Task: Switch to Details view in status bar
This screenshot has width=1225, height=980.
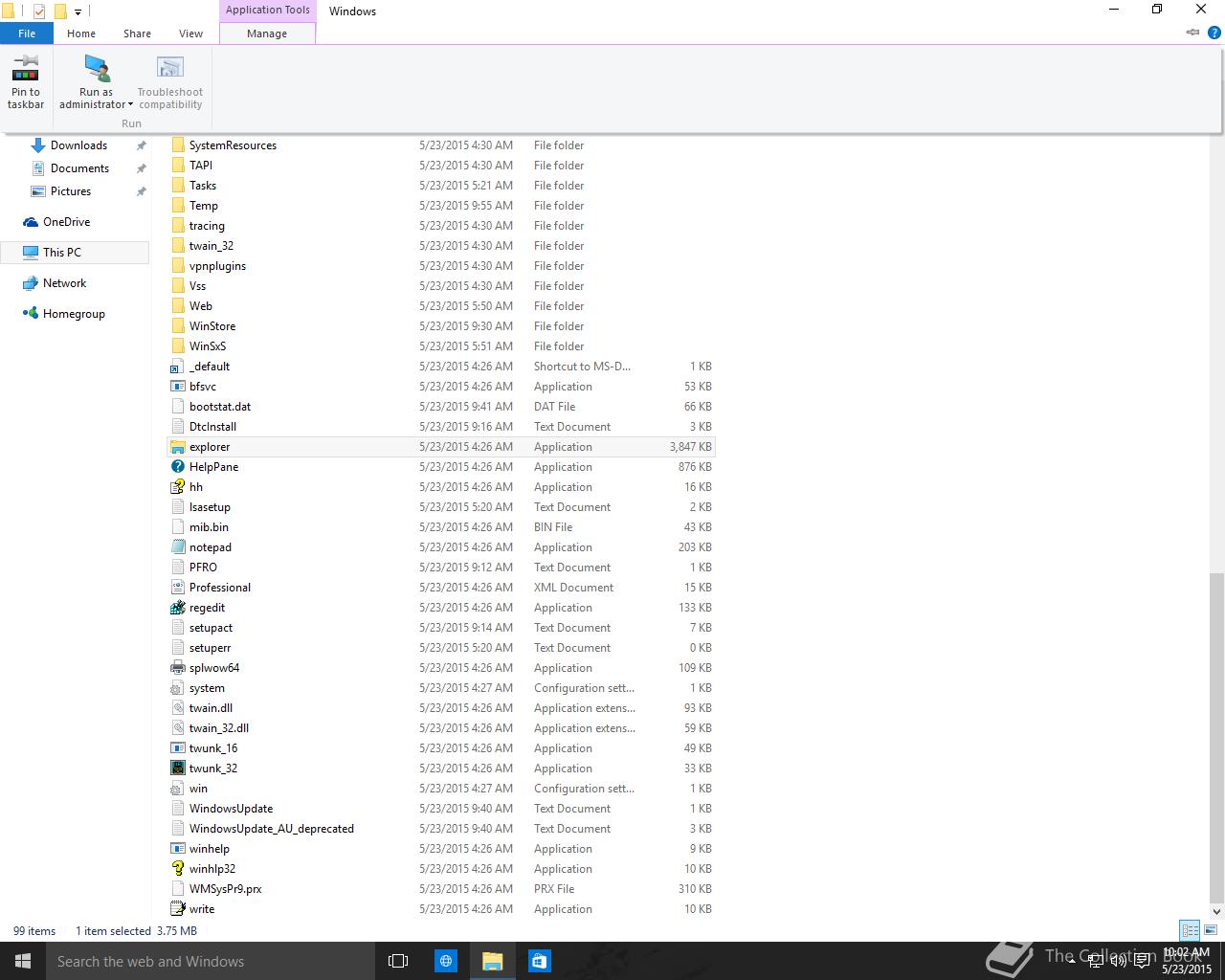Action: coord(1190,930)
